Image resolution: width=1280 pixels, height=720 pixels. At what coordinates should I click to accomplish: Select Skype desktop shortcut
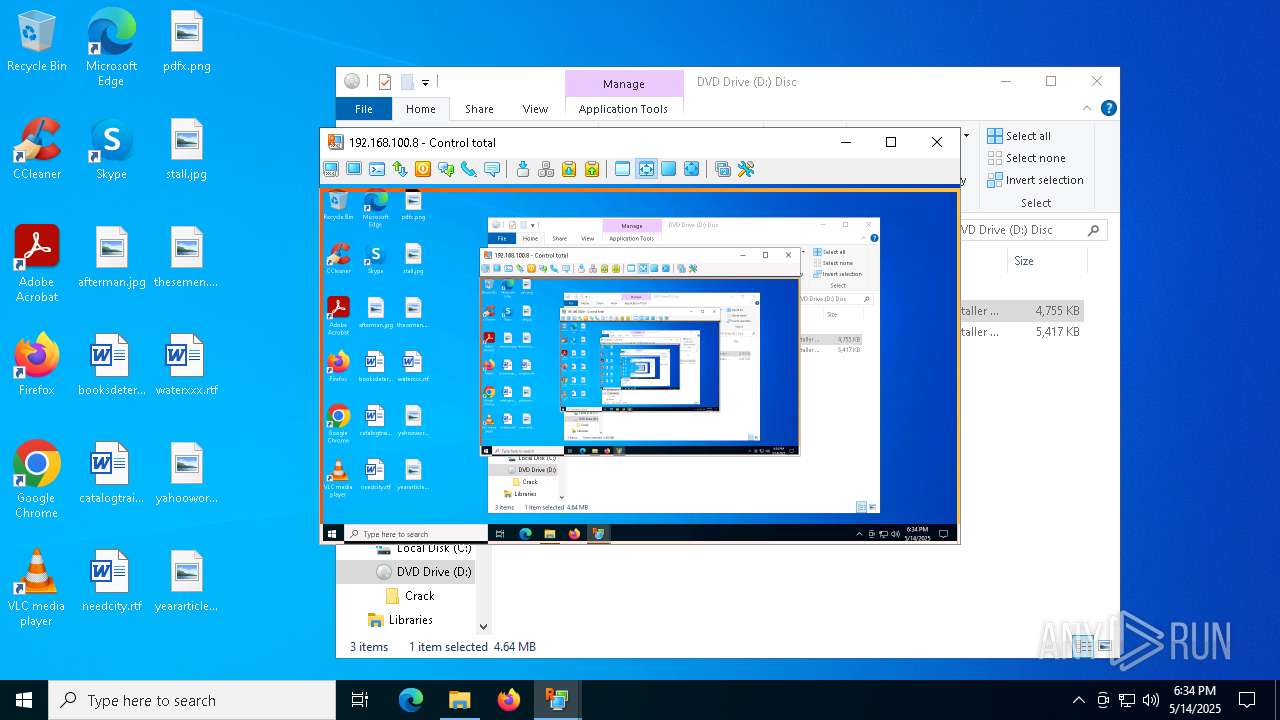tap(111, 149)
